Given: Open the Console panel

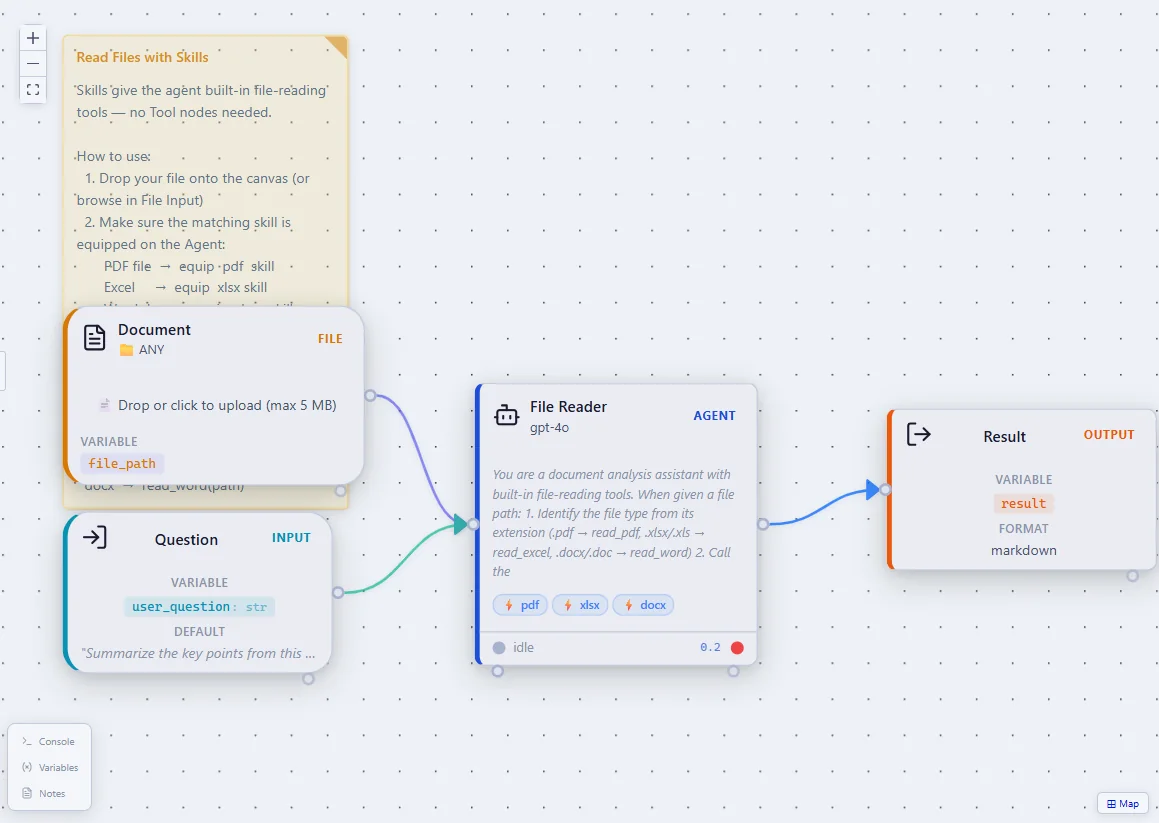Looking at the screenshot, I should pyautogui.click(x=49, y=741).
